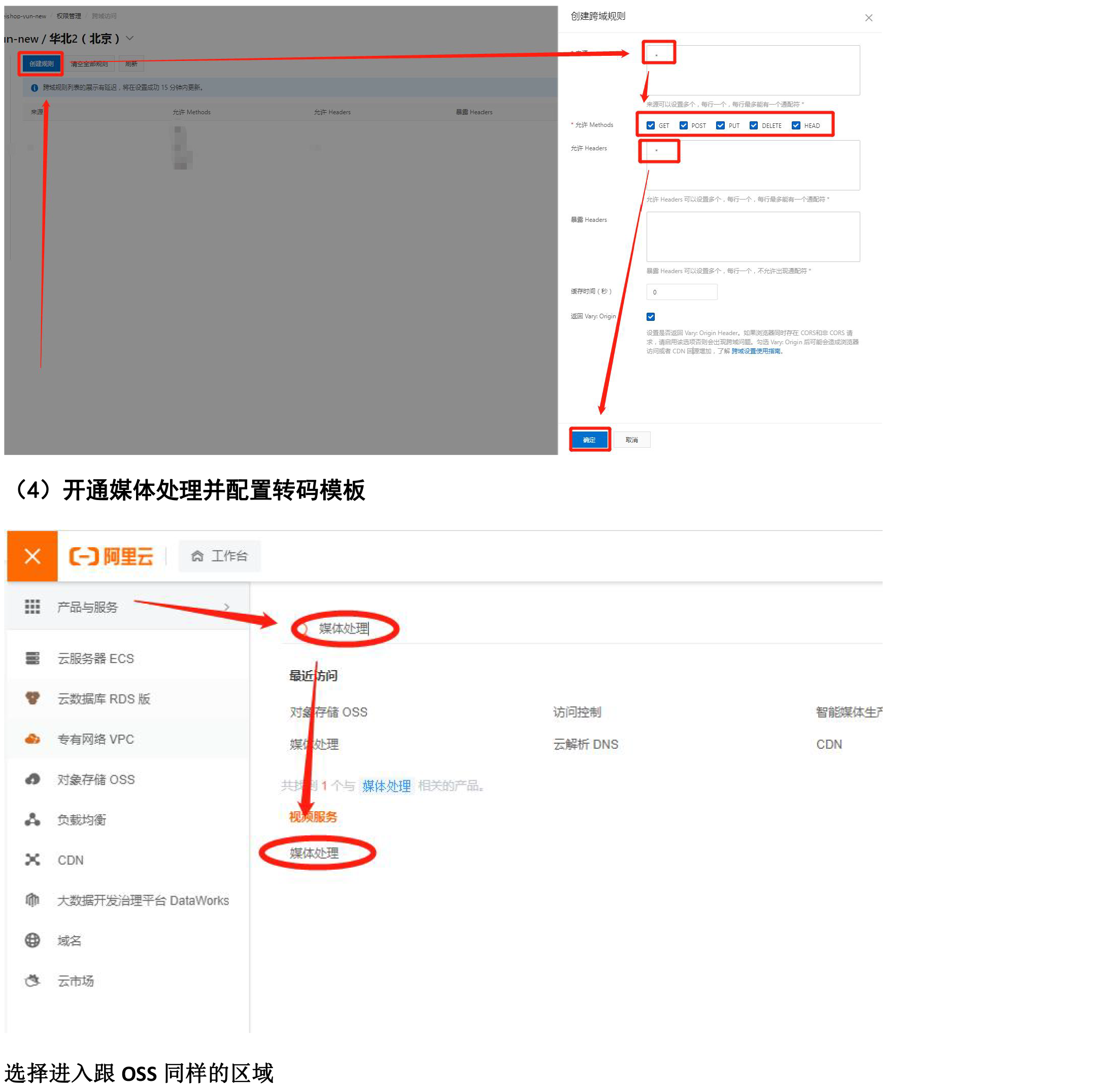Viewport: 1111px width, 1092px height.
Task: Open 域名 menu item
Action: (x=70, y=941)
